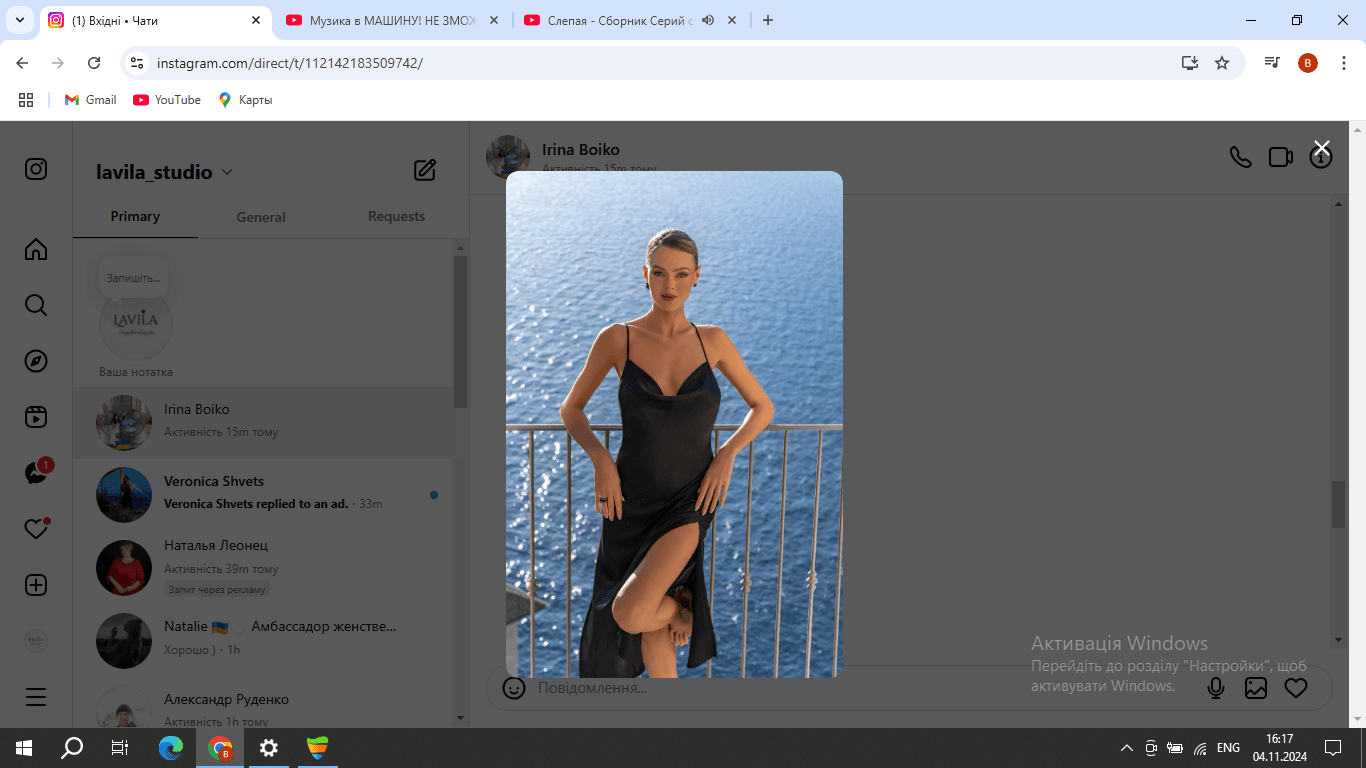Open the Chrome menu three dots
This screenshot has width=1366, height=768.
coord(1343,63)
